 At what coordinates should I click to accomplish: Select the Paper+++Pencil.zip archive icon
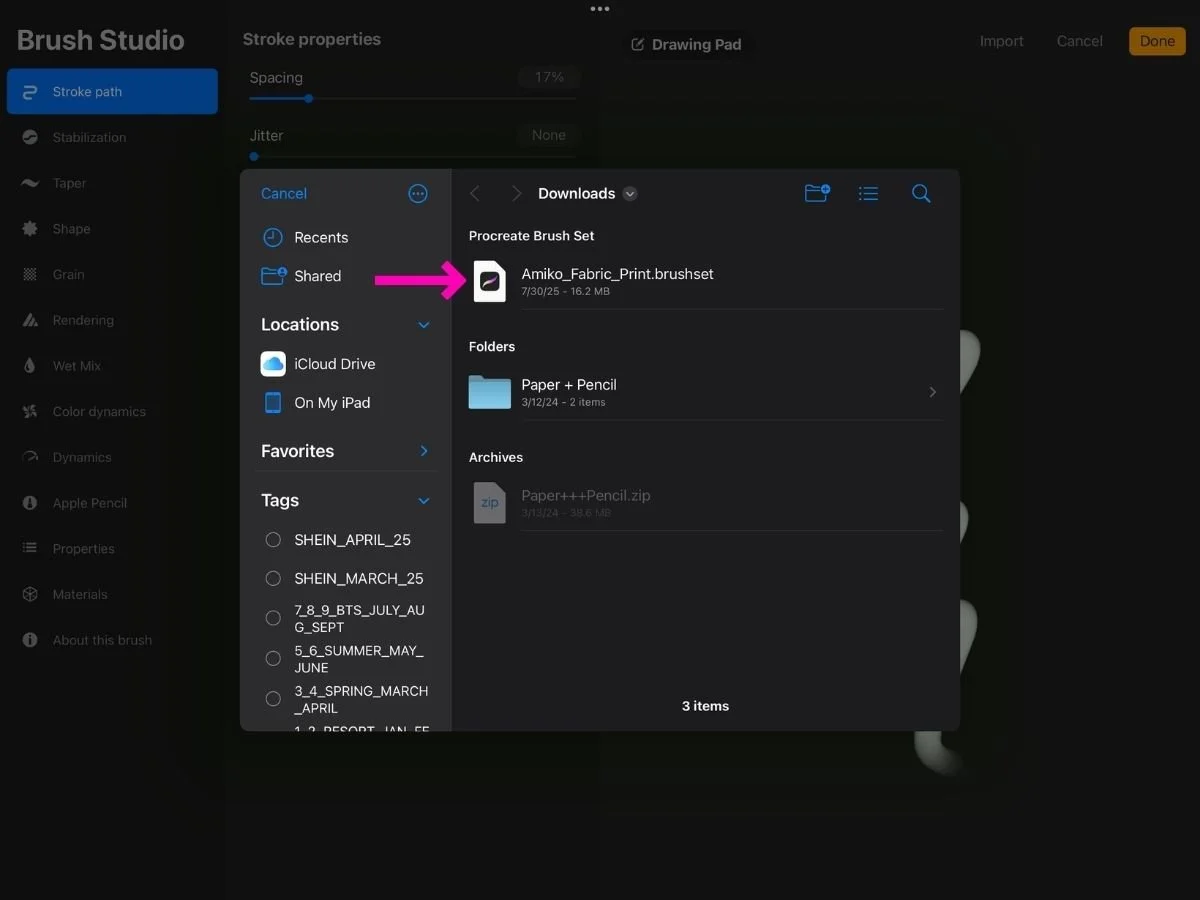coord(490,503)
